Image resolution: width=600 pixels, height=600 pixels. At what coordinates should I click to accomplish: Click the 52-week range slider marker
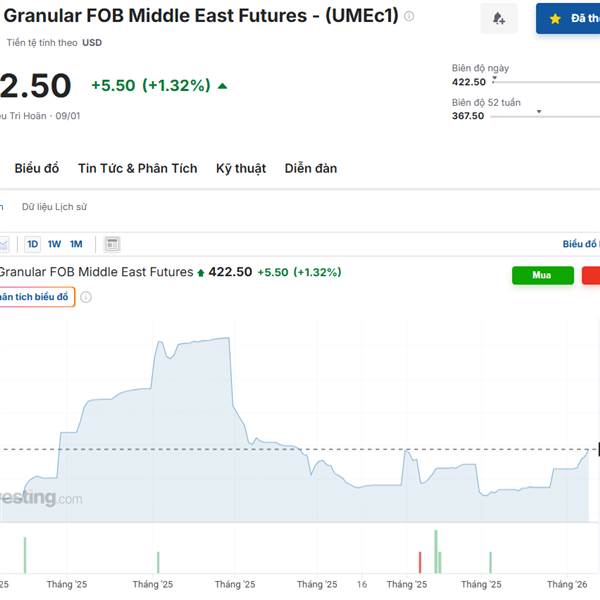pos(539,112)
